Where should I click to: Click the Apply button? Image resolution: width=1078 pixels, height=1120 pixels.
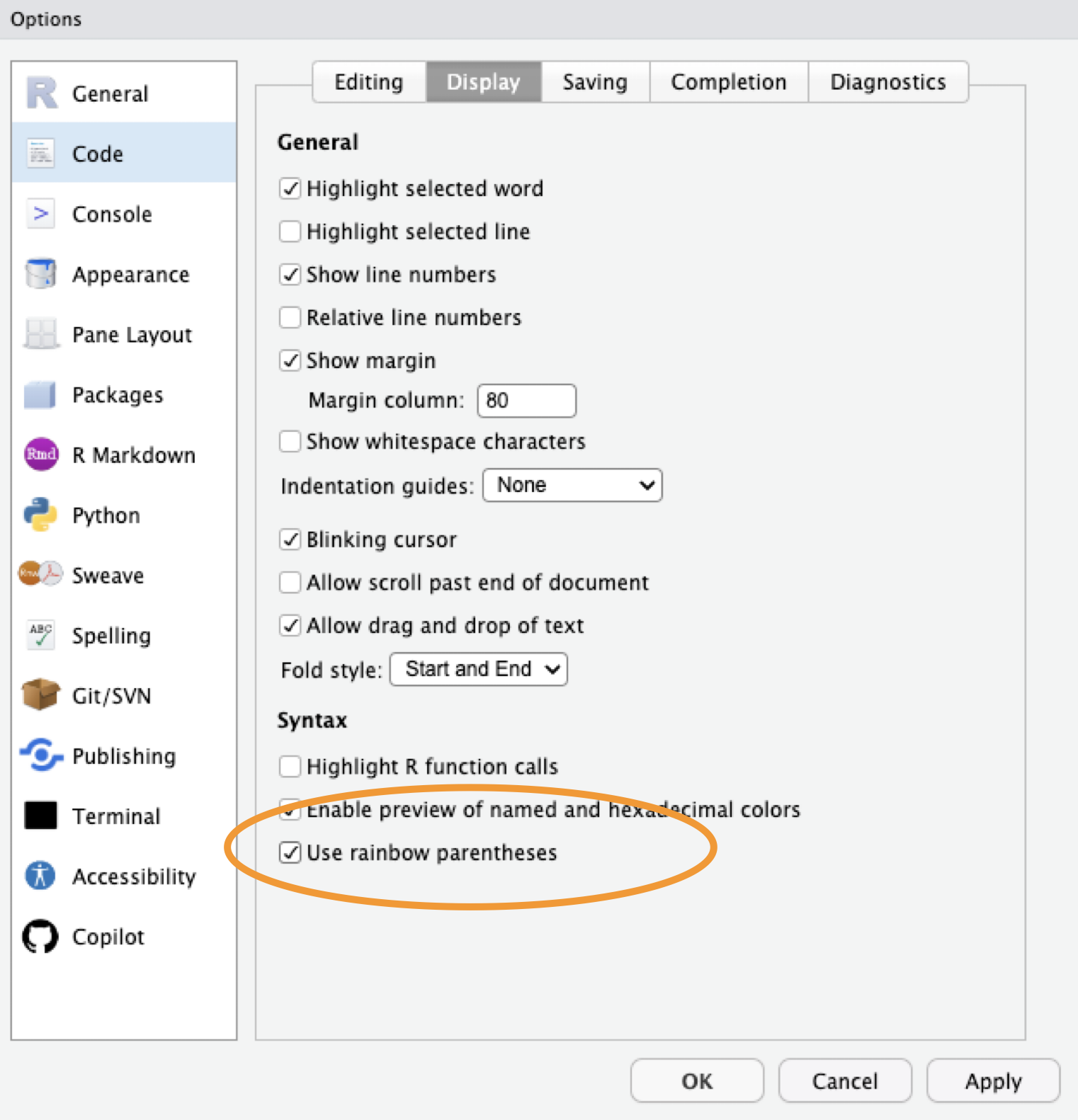pyautogui.click(x=993, y=1081)
